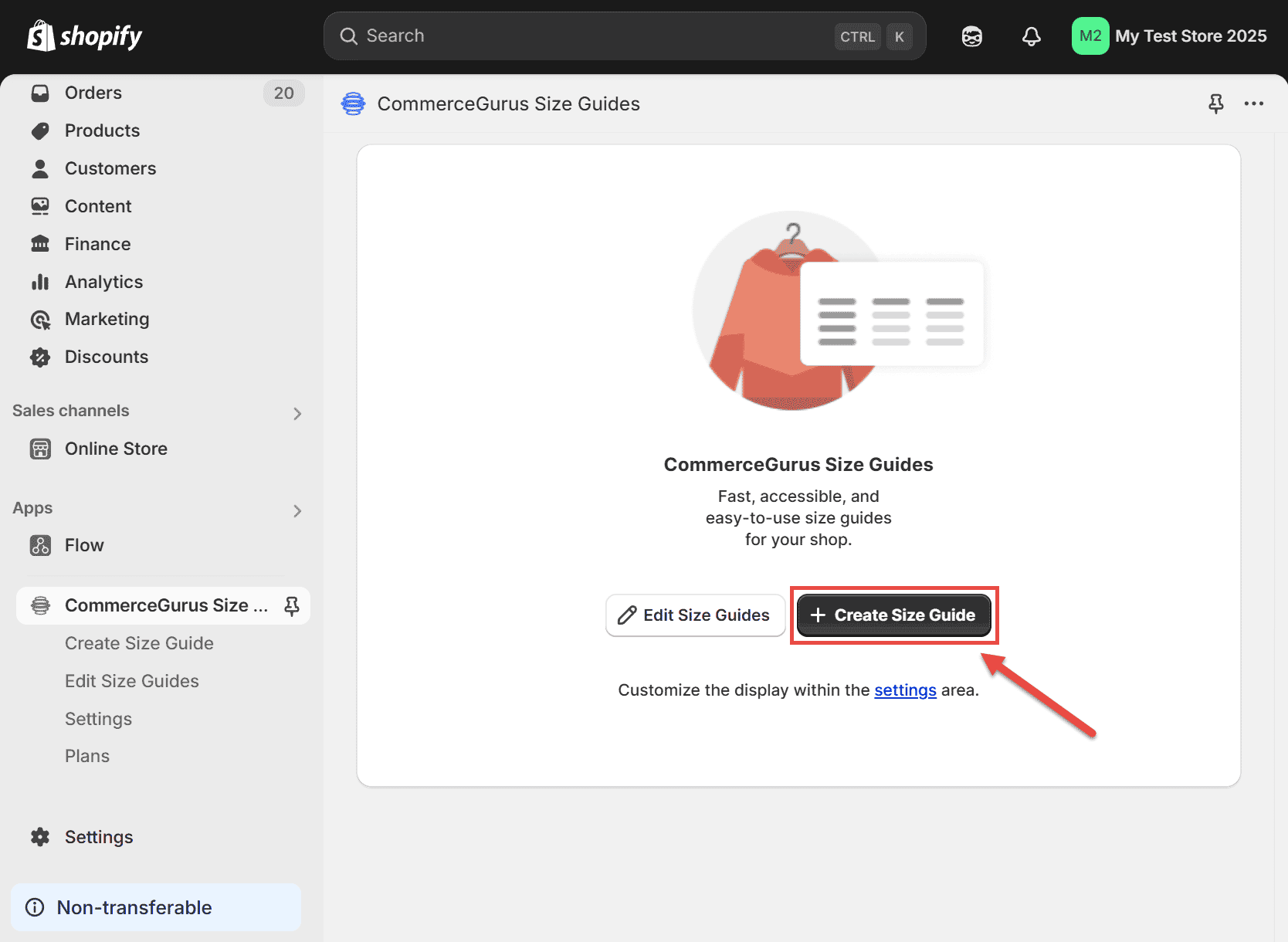Click the Analytics bar chart icon
The width and height of the screenshot is (1288, 942).
pos(40,282)
